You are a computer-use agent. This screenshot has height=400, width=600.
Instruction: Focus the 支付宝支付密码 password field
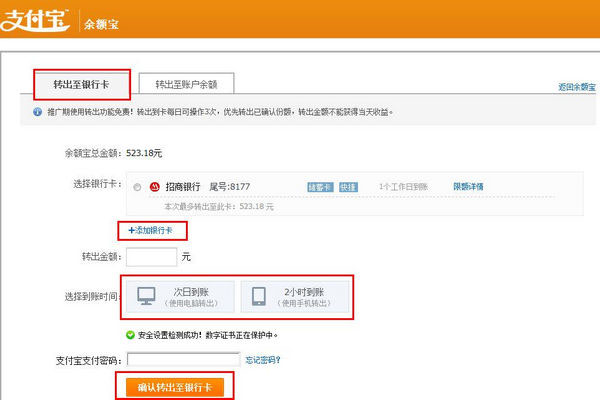pos(183,360)
